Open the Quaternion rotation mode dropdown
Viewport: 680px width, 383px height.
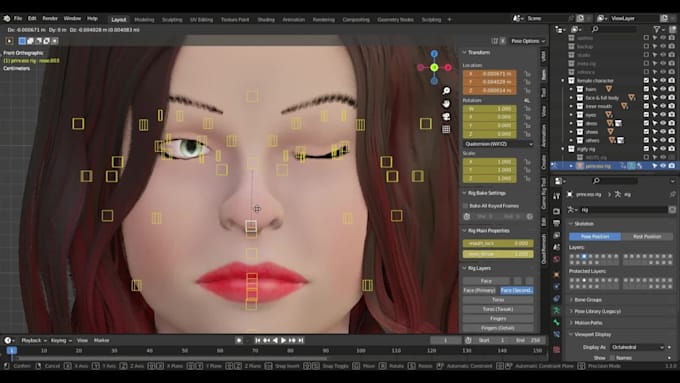click(x=498, y=144)
